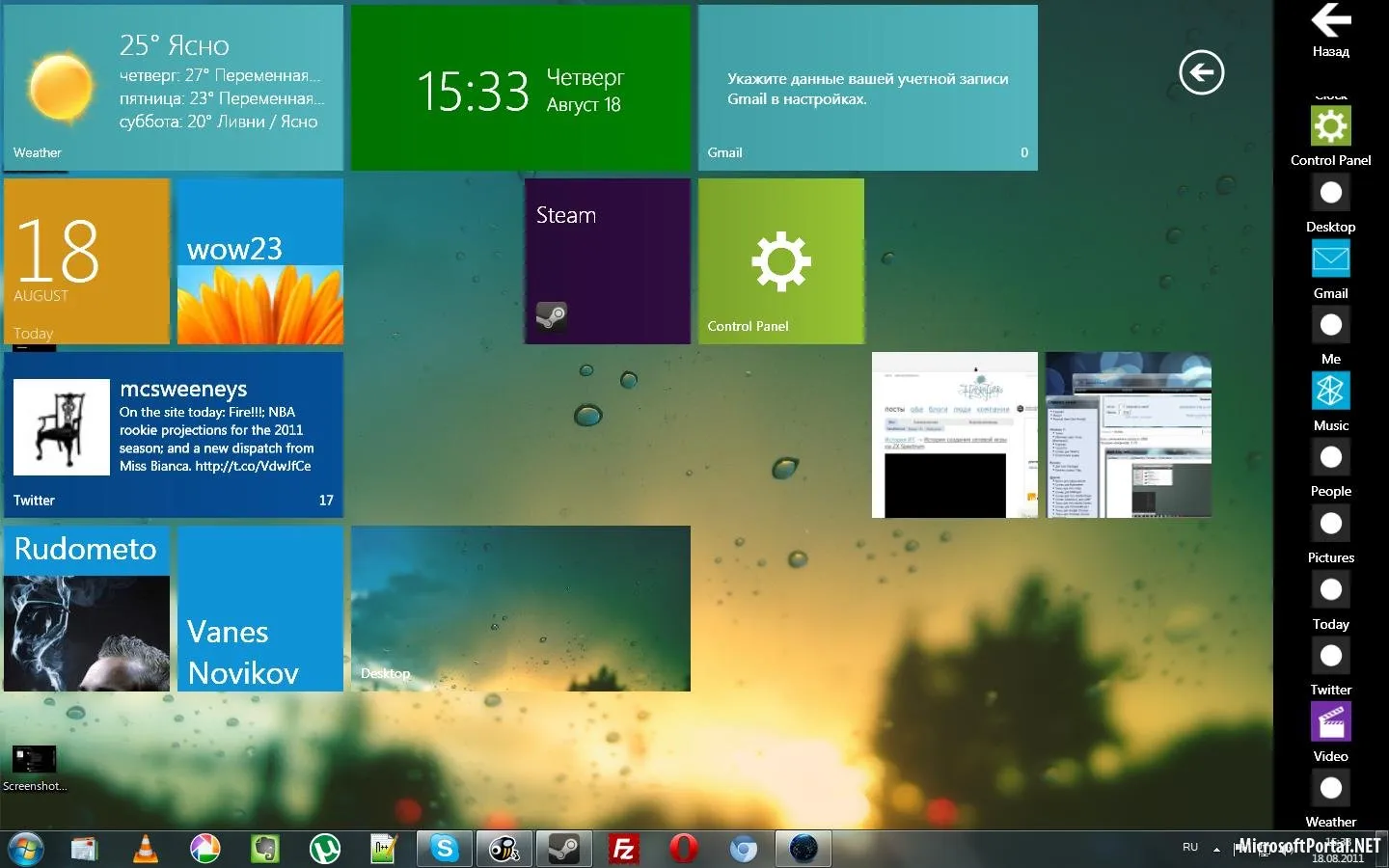Open the Desktop wallpaper tile
Viewport: 1389px width, 868px height.
[521, 609]
